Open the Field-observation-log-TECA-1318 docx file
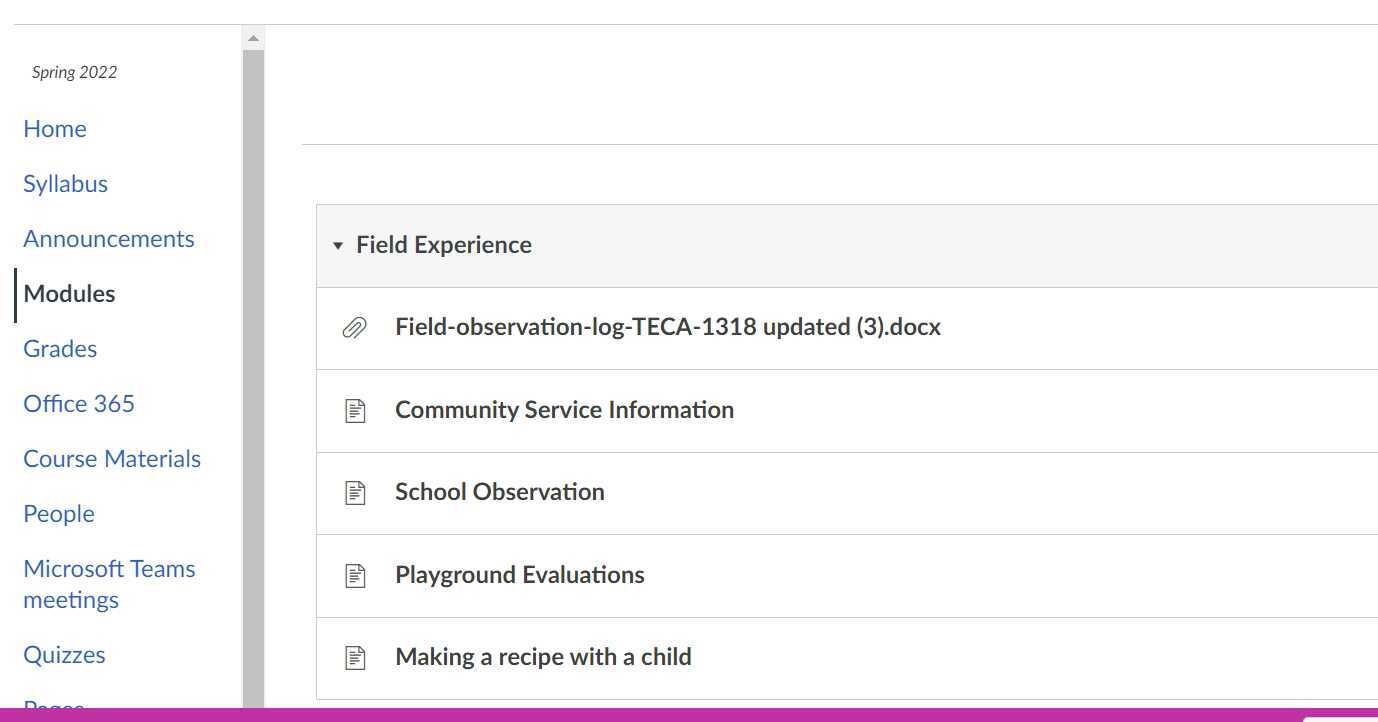1378x722 pixels. point(667,327)
